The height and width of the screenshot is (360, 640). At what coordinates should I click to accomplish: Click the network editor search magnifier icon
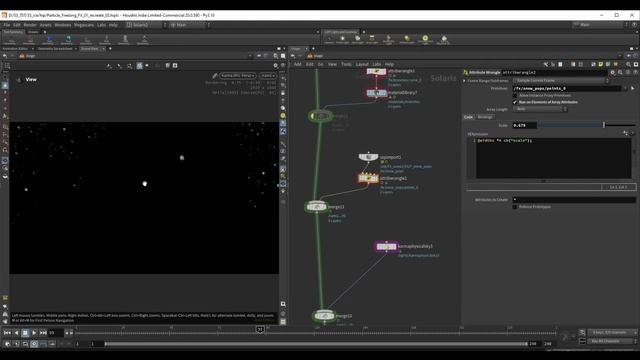tap(629, 64)
